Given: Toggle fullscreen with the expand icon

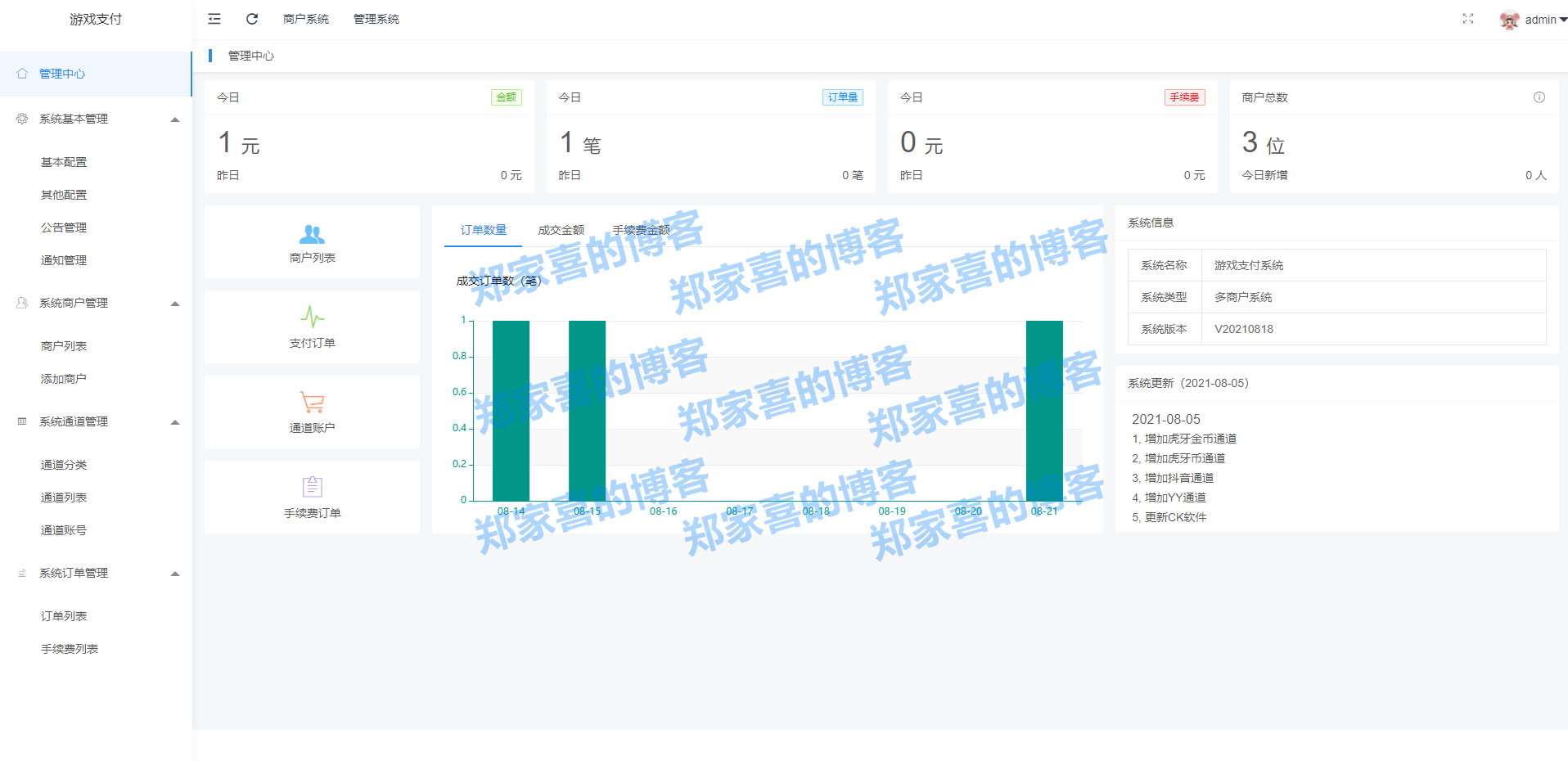Looking at the screenshot, I should tap(1468, 19).
